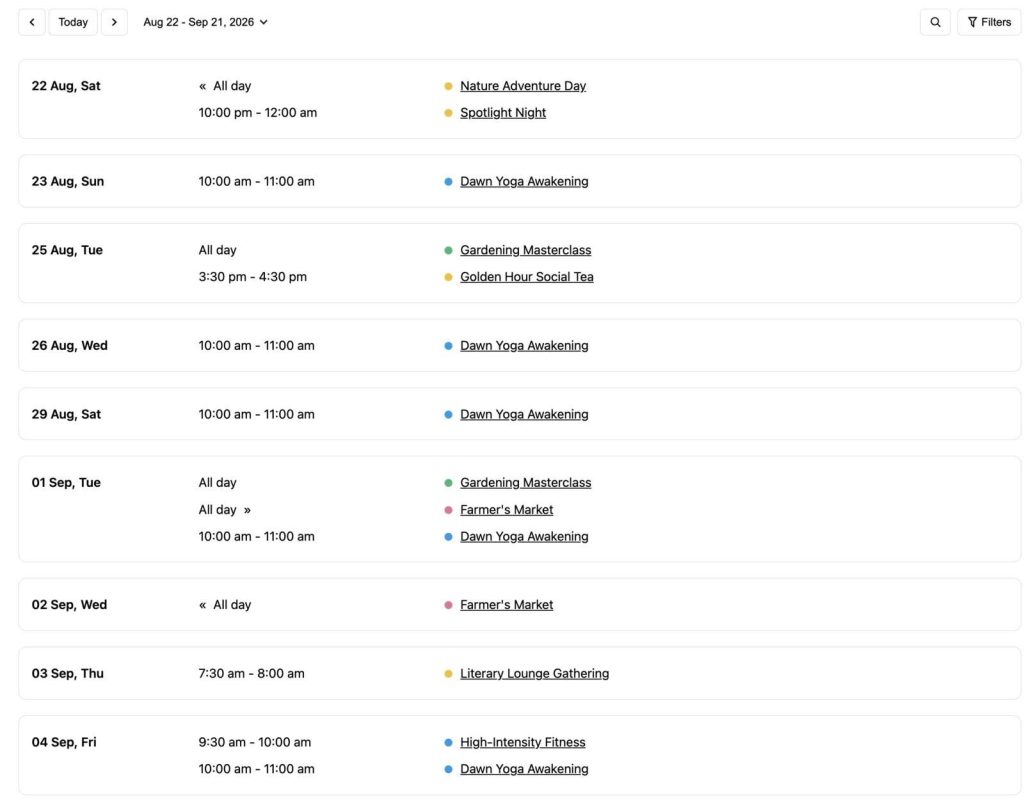This screenshot has width=1024, height=803.
Task: Click '« All day' on 22 Aug
Action: pos(225,86)
